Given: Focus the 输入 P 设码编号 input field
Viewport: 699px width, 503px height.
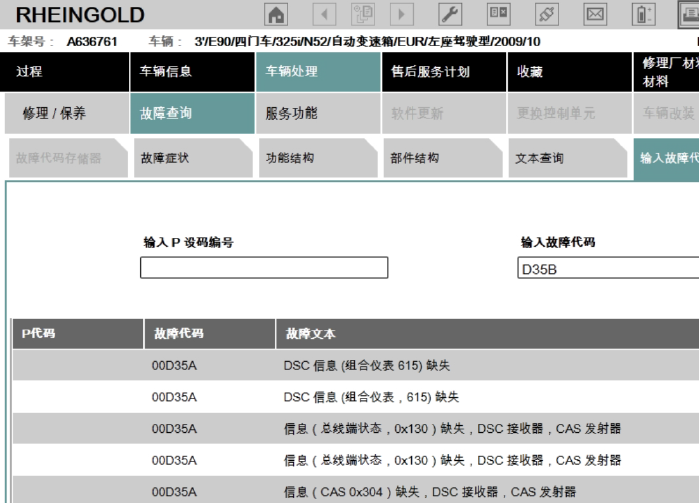Looking at the screenshot, I should (264, 268).
